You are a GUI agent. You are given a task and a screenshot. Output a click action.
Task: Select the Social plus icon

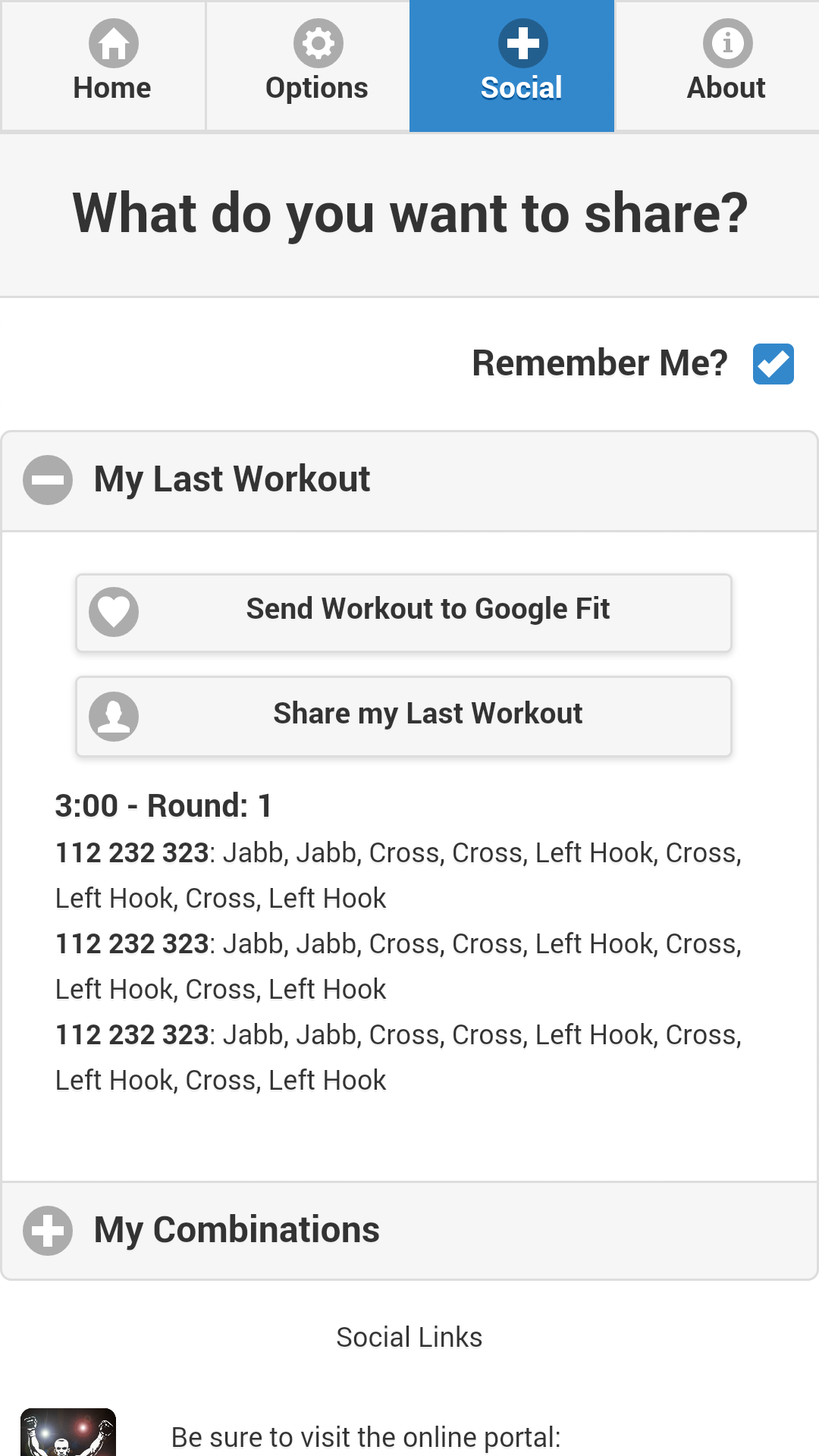point(523,43)
